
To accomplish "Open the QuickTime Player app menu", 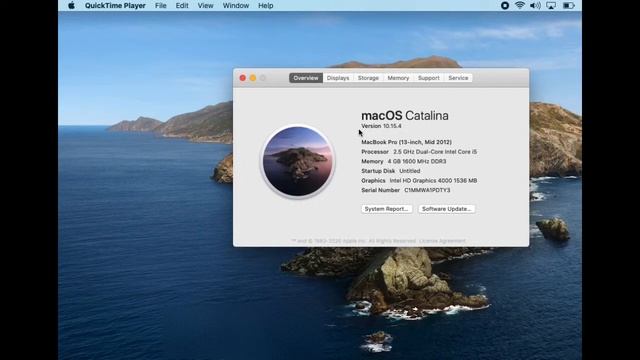I will 115,5.
